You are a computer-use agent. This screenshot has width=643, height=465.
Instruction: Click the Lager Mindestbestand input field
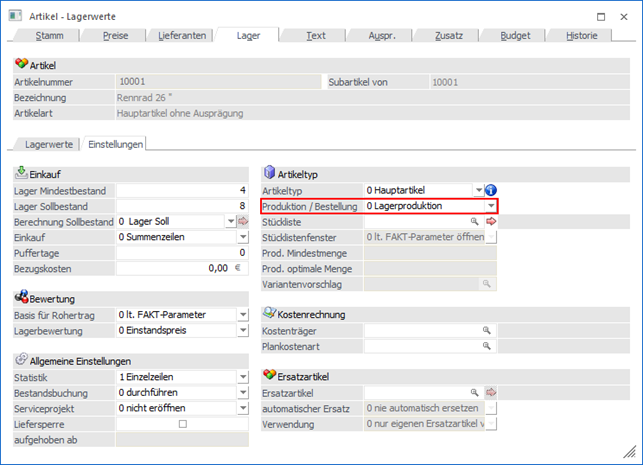182,190
